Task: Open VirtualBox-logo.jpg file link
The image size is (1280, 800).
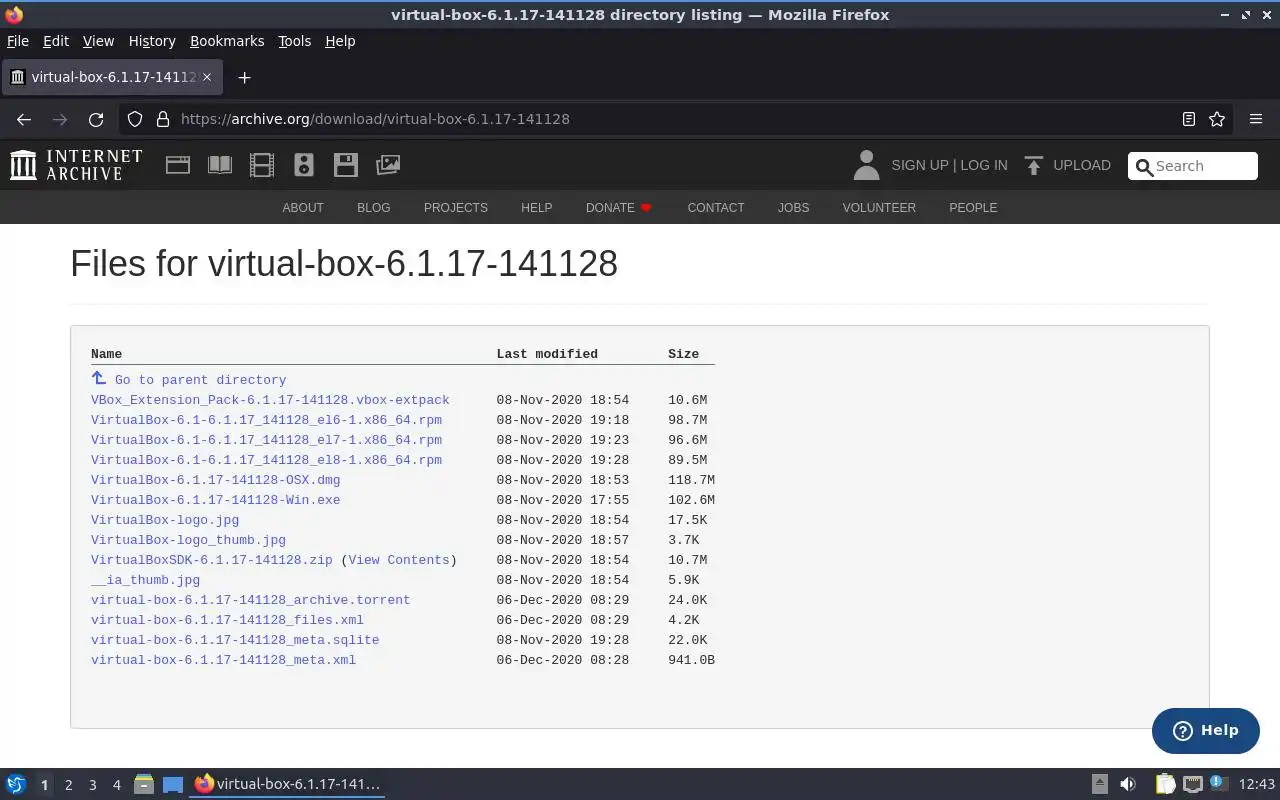Action: point(165,520)
